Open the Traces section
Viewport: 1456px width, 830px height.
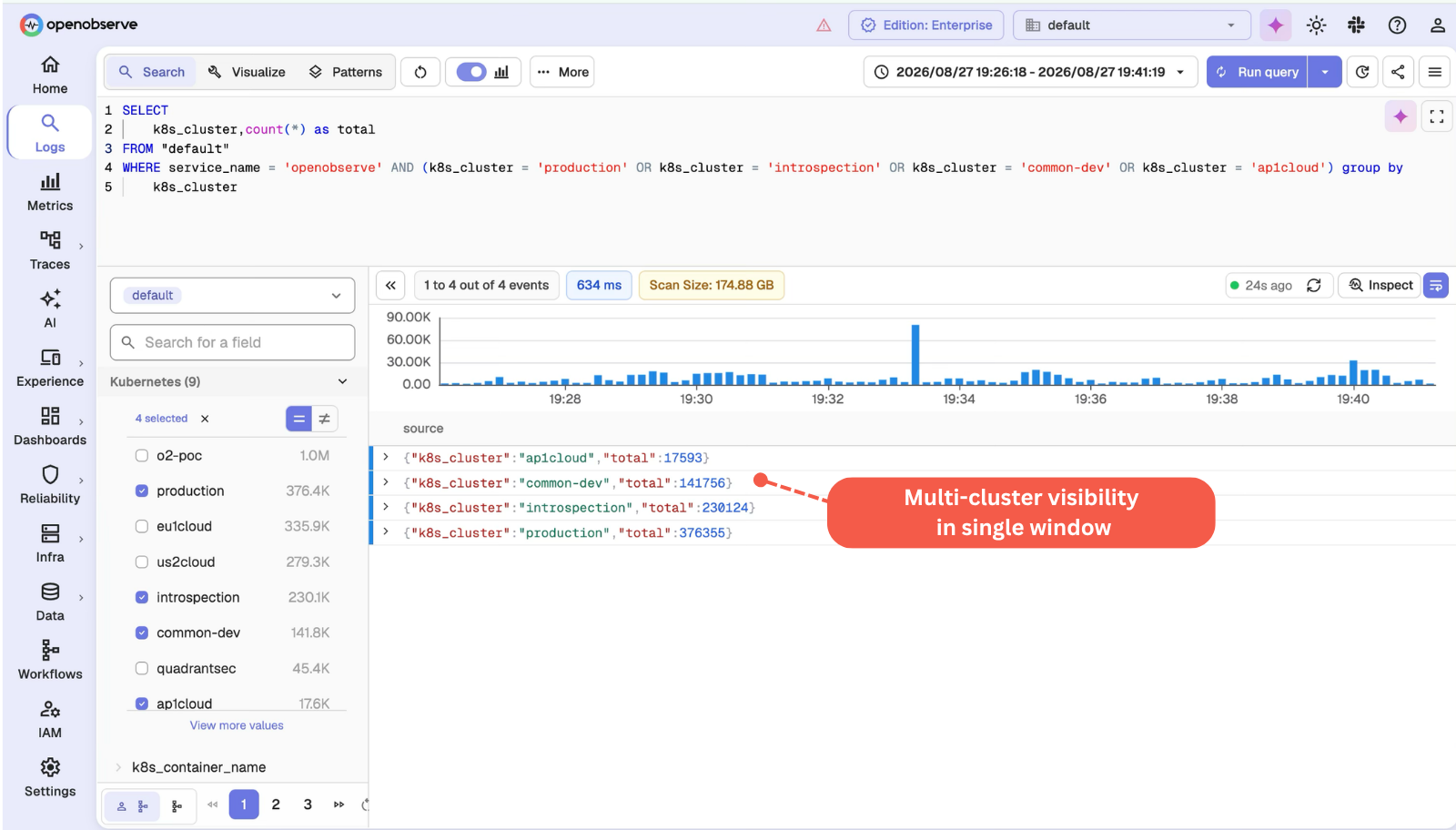(x=50, y=250)
